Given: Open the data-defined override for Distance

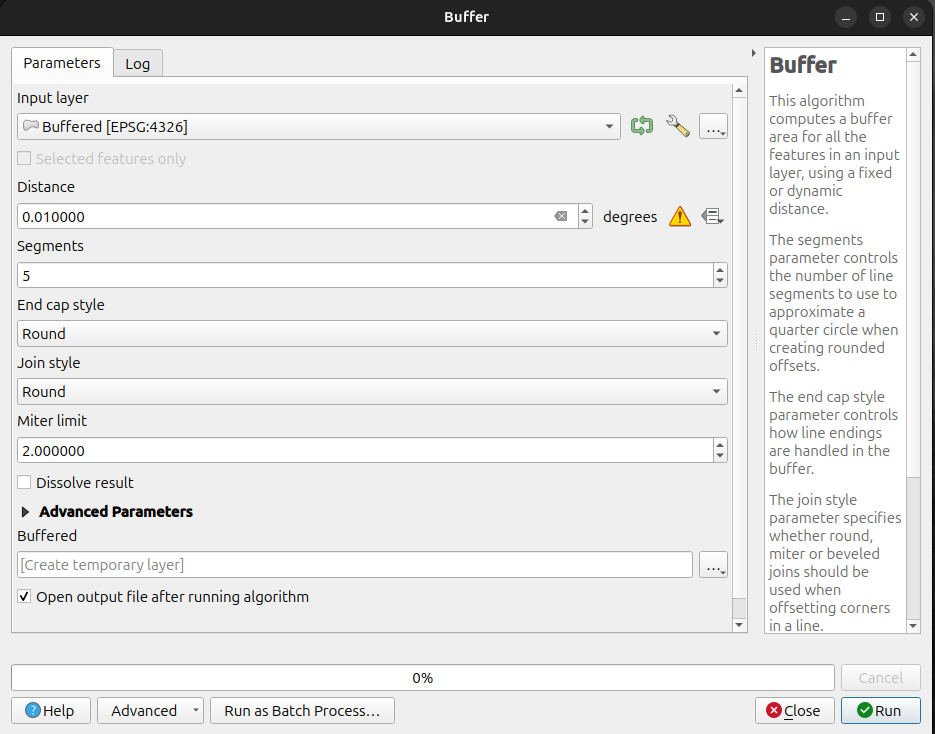Looking at the screenshot, I should (x=712, y=216).
